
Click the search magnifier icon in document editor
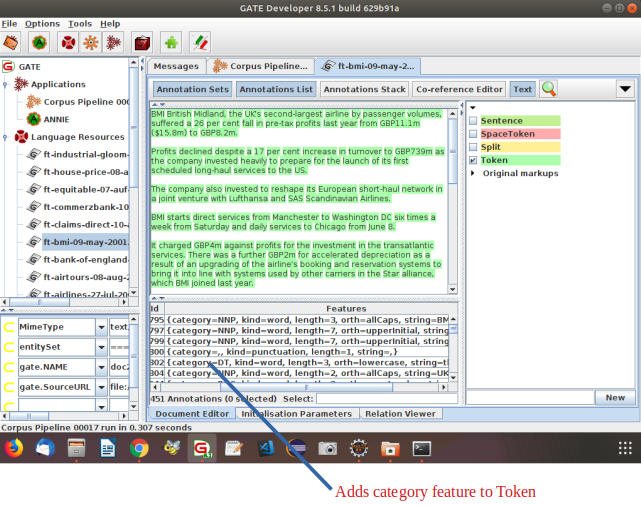point(549,89)
